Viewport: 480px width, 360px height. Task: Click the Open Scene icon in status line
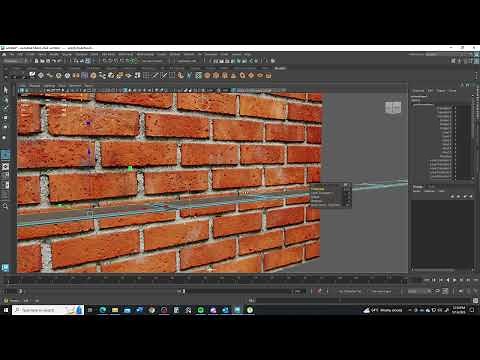point(42,61)
